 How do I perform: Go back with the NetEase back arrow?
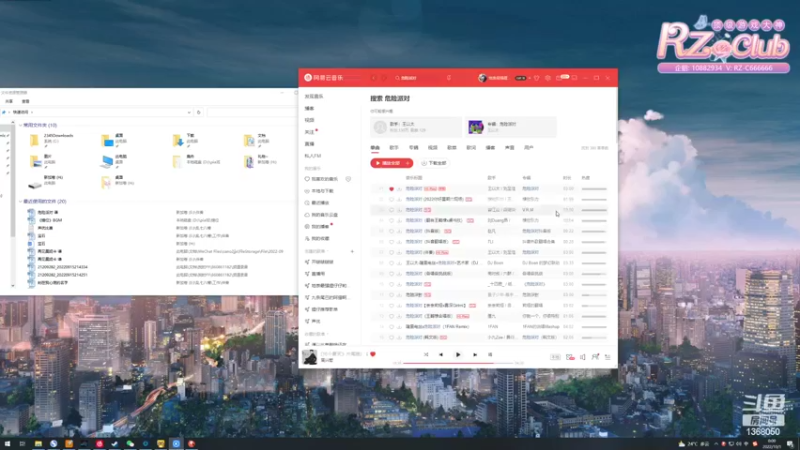373,78
